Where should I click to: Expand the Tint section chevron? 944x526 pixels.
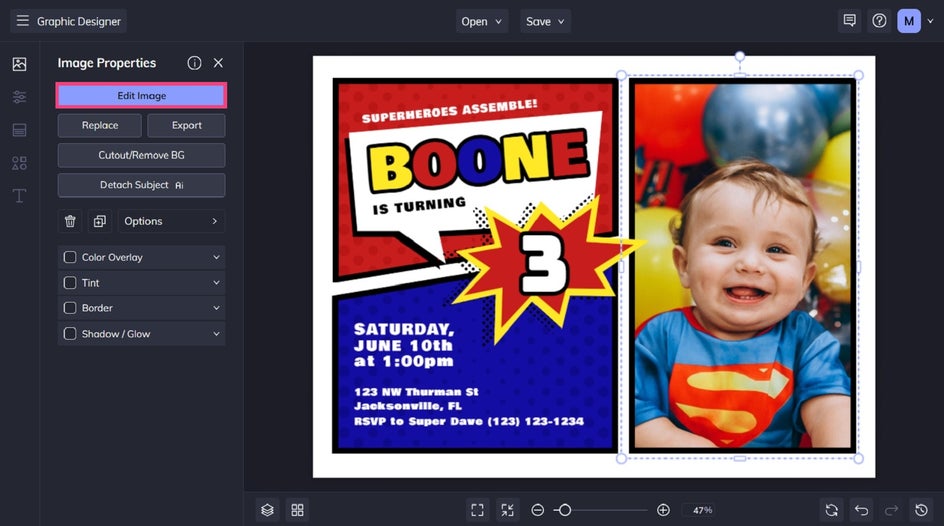tap(216, 282)
